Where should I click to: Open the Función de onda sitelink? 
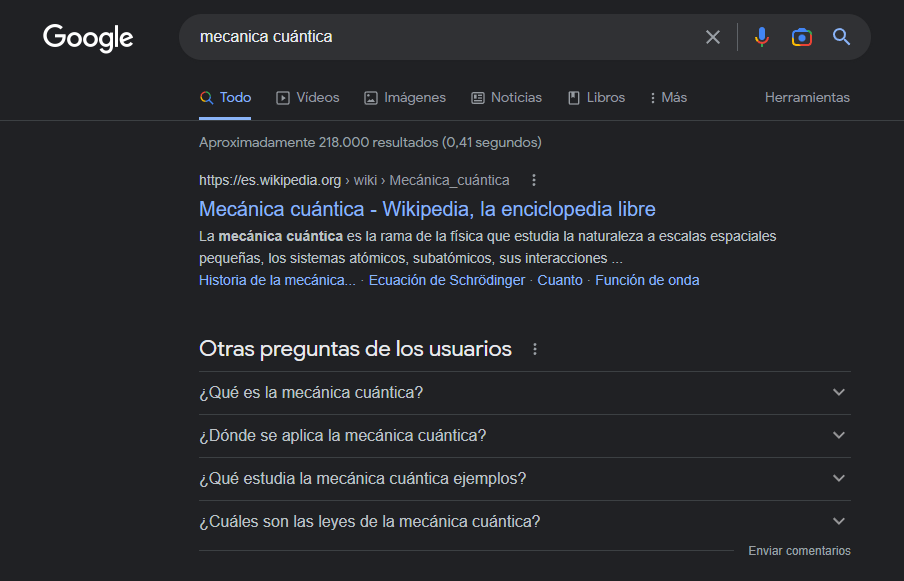(647, 280)
